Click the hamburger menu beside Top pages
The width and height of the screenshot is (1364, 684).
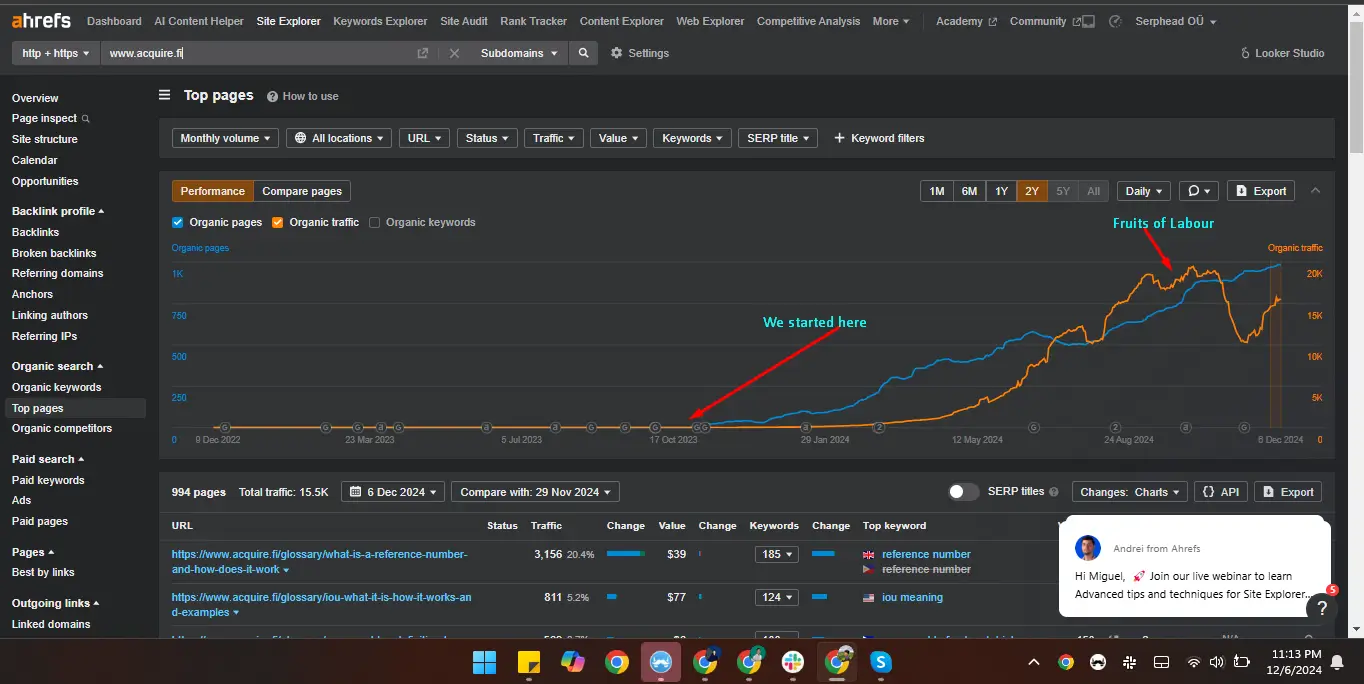pos(165,95)
